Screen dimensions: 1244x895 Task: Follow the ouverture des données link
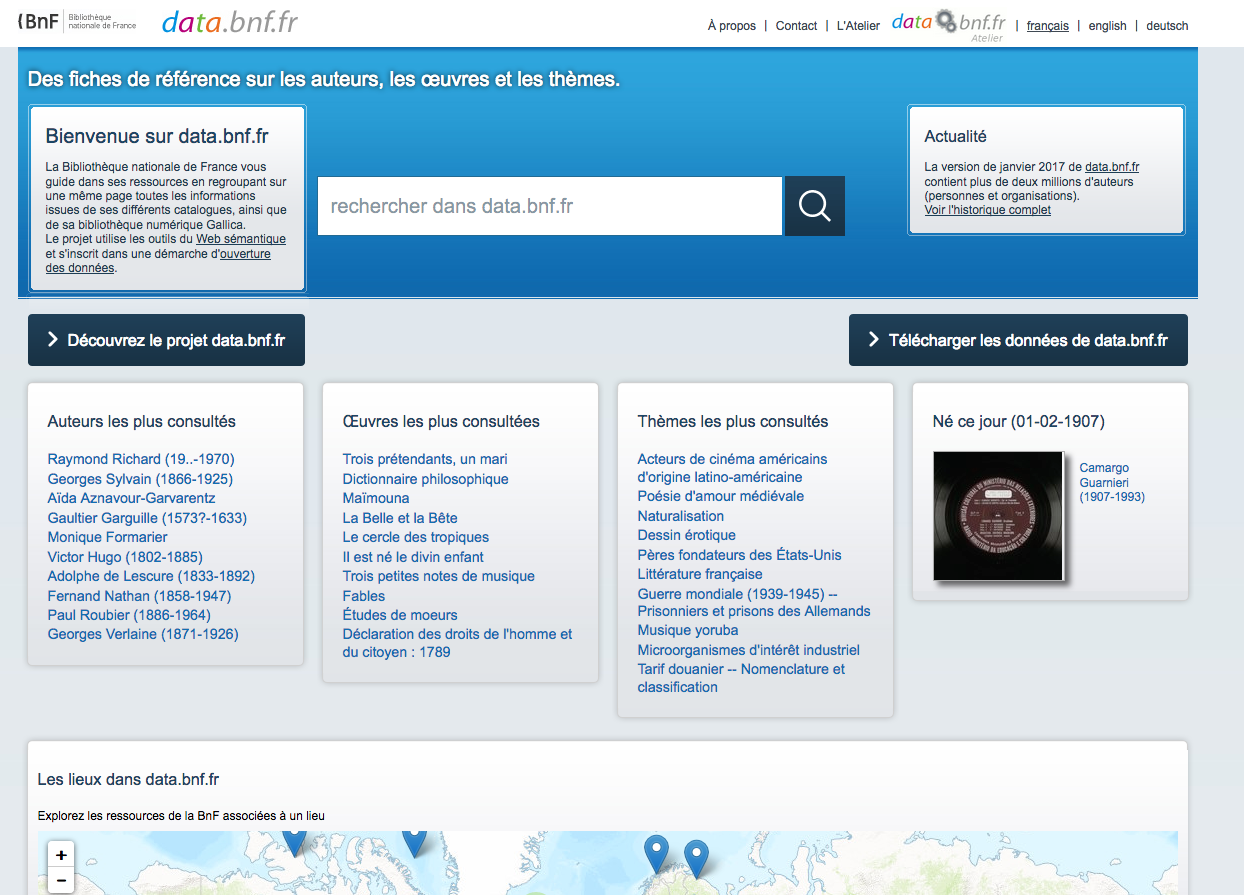(245, 254)
